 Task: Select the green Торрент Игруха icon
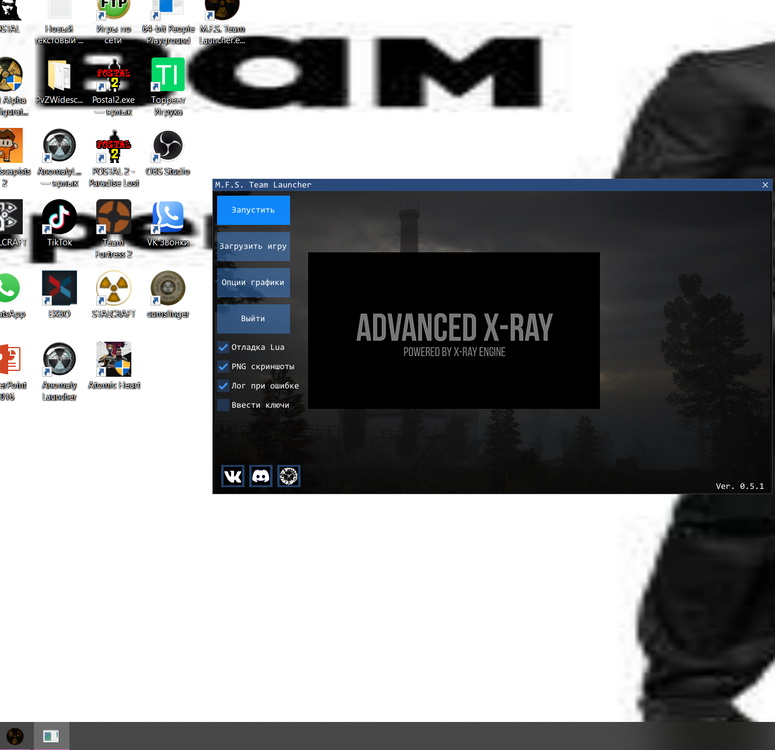(x=168, y=87)
